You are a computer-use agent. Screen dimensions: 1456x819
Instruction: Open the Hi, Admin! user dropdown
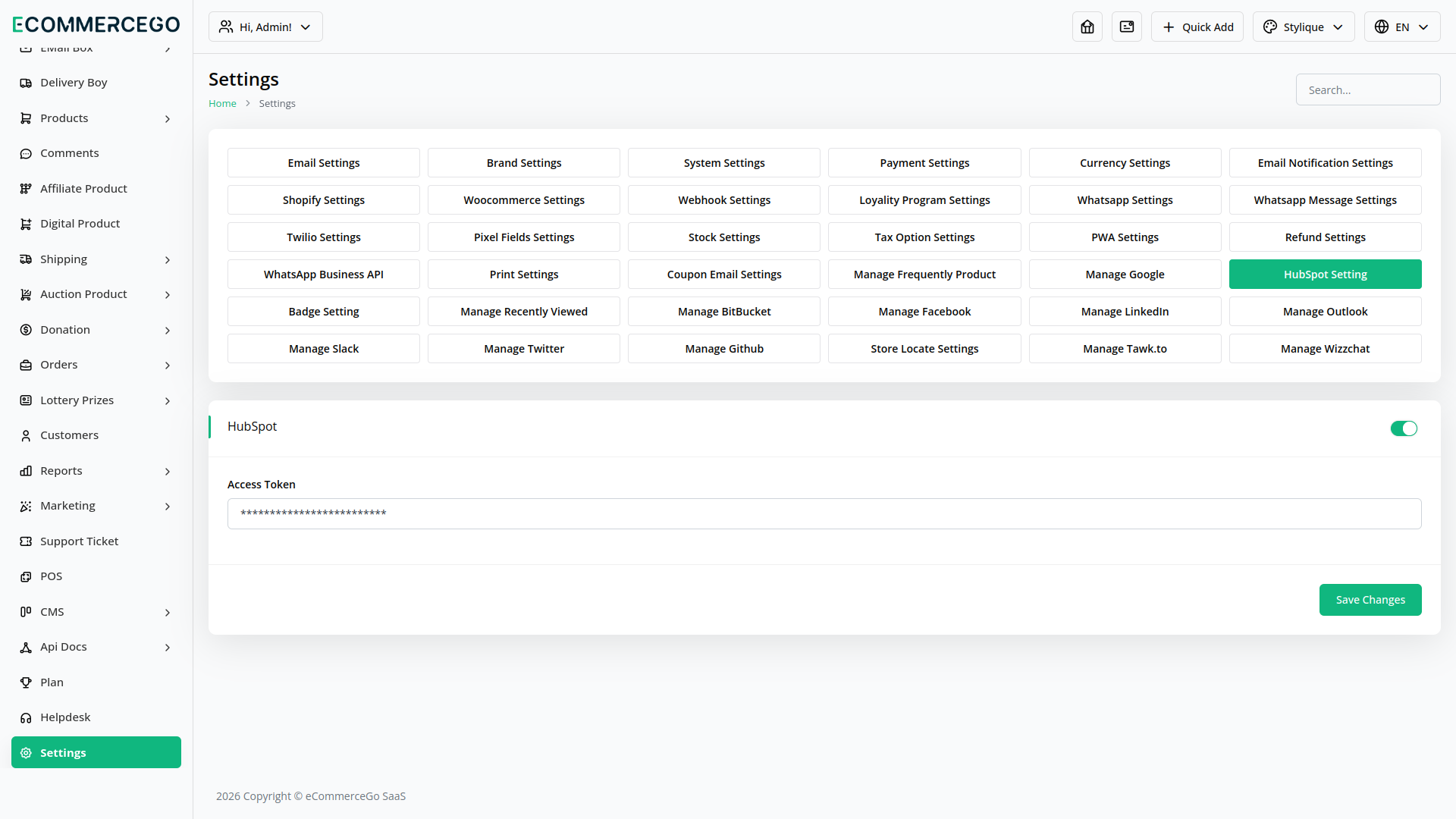point(265,27)
